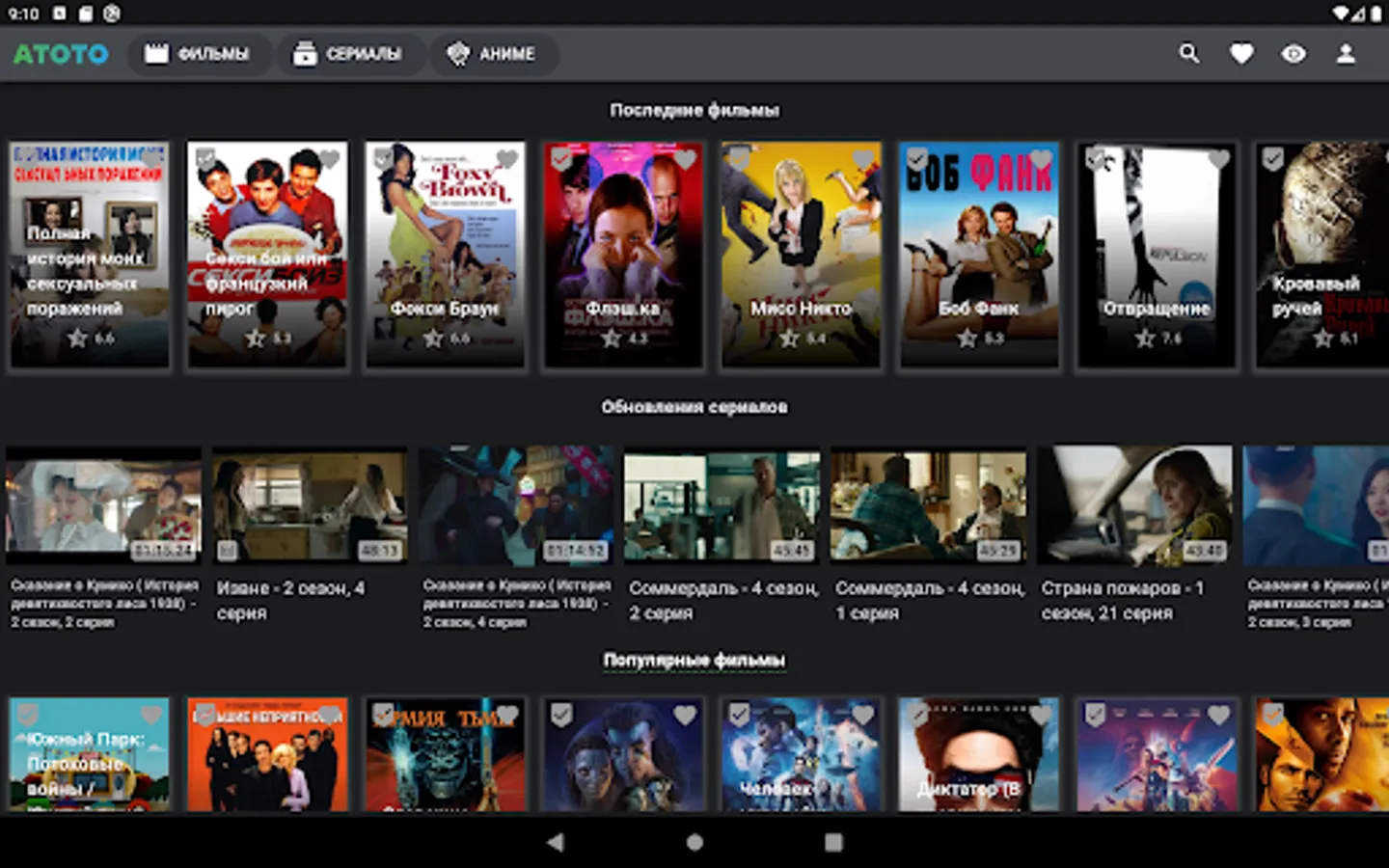The image size is (1389, 868).
Task: Open the Диктатор movie poster
Action: 979,754
